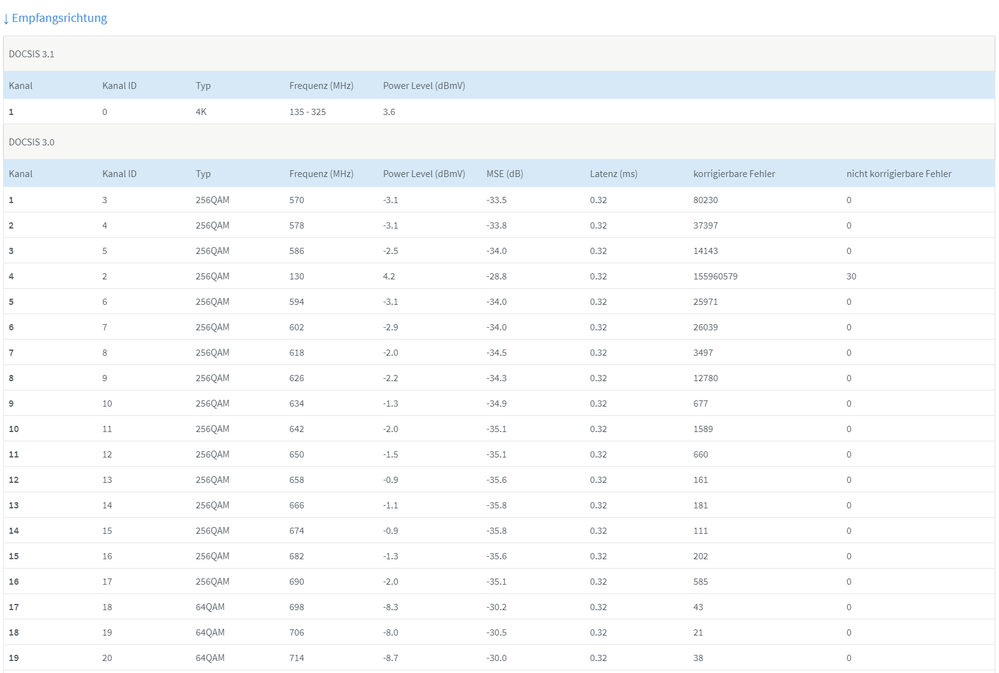Select the correctable error value 677
The height and width of the screenshot is (673, 999).
[701, 404]
